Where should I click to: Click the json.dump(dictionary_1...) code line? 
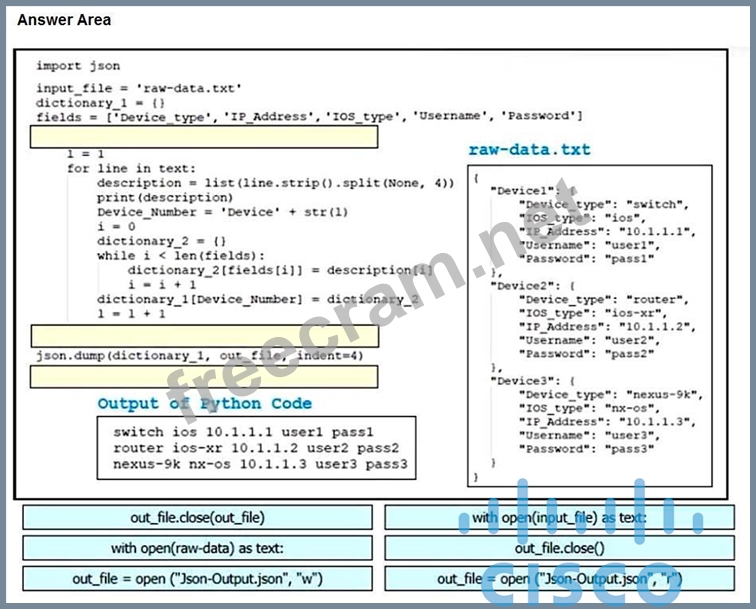pyautogui.click(x=200, y=356)
